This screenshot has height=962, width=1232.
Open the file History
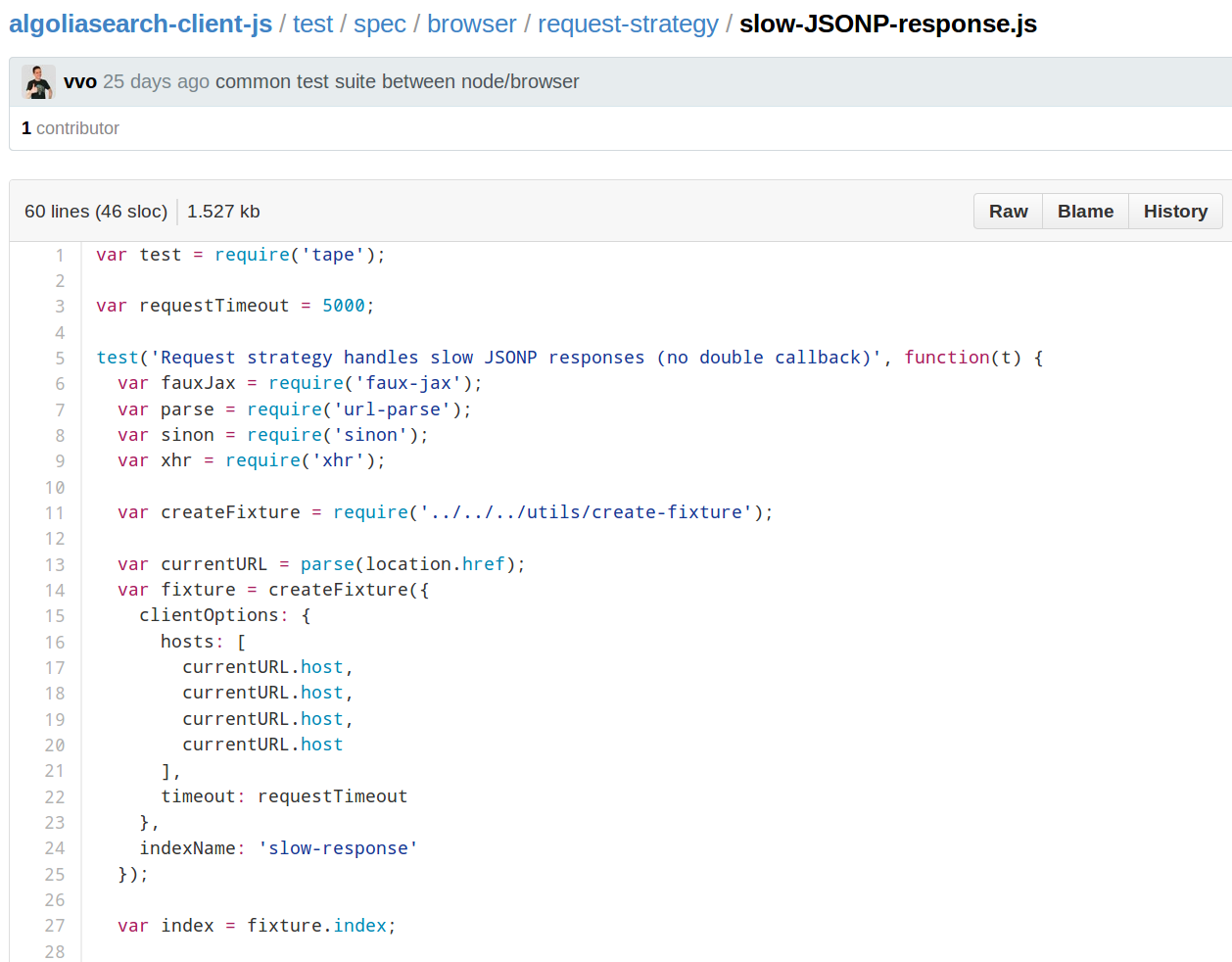tap(1175, 212)
